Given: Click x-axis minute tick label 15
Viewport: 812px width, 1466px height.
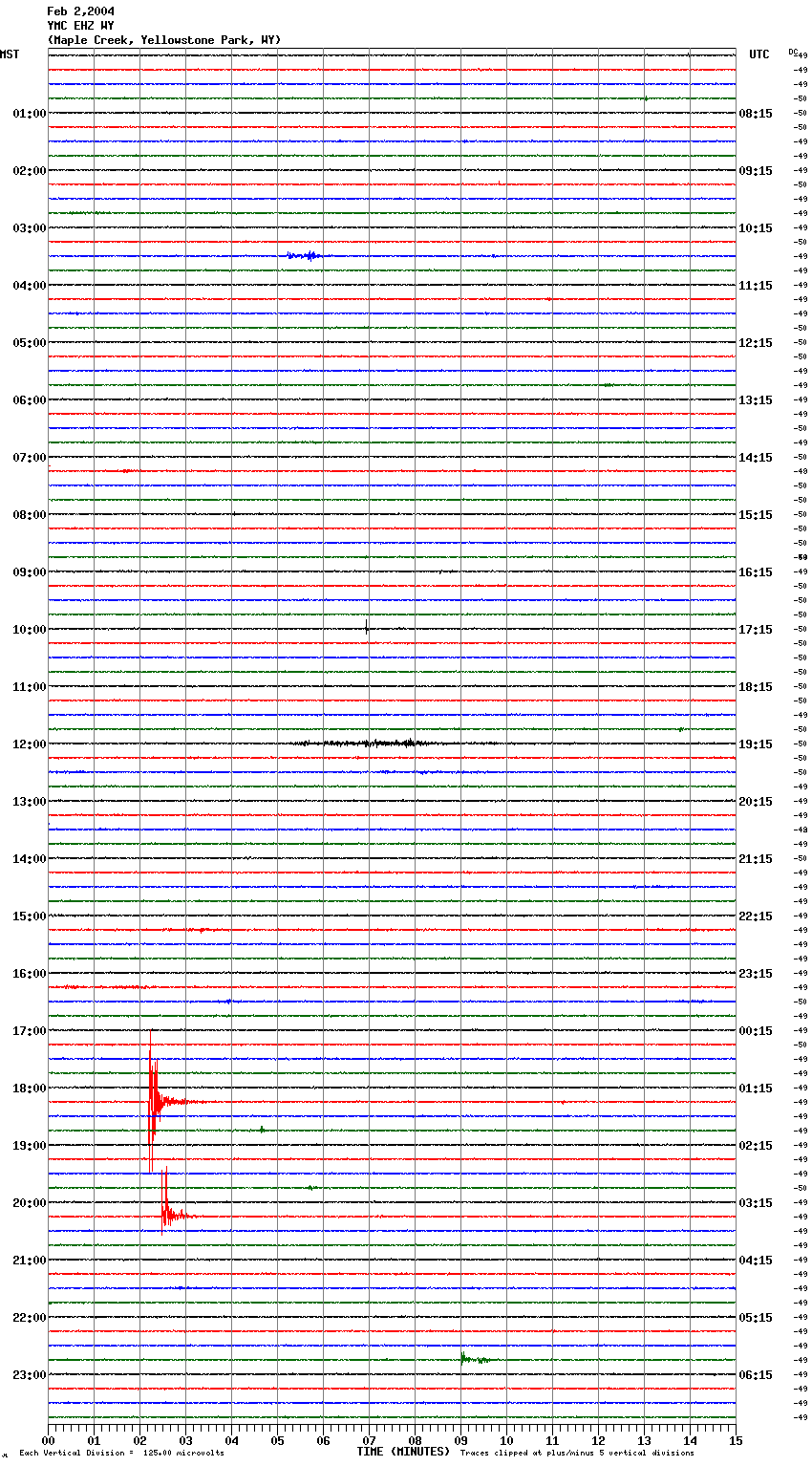Looking at the screenshot, I should coord(736,1440).
